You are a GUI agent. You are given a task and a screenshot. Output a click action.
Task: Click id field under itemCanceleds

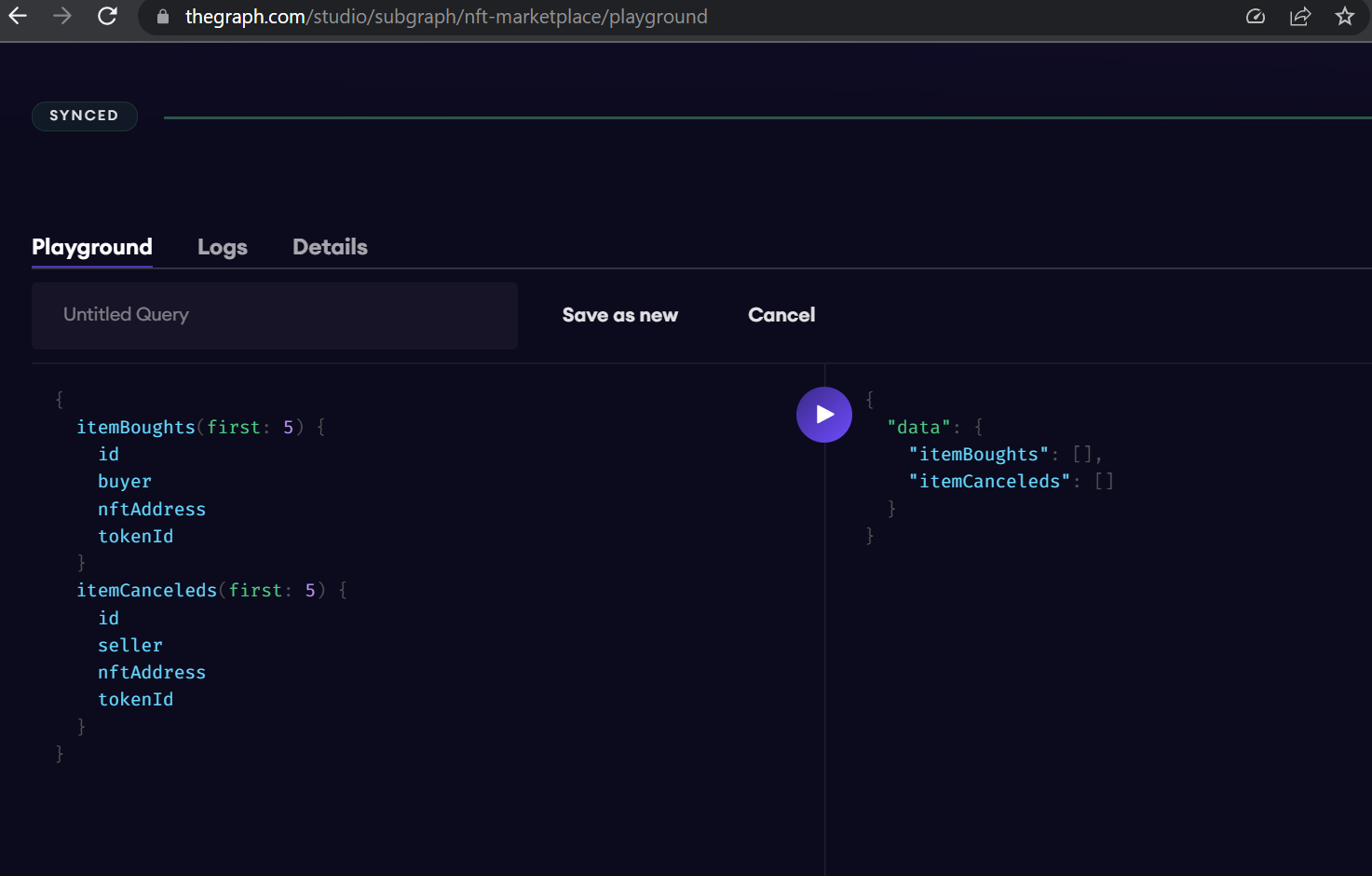(109, 618)
